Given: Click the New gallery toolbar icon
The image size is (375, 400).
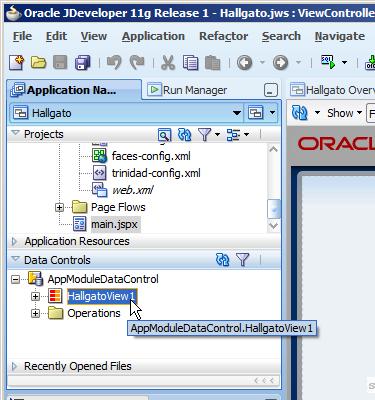Looking at the screenshot, I should pos(17,62).
